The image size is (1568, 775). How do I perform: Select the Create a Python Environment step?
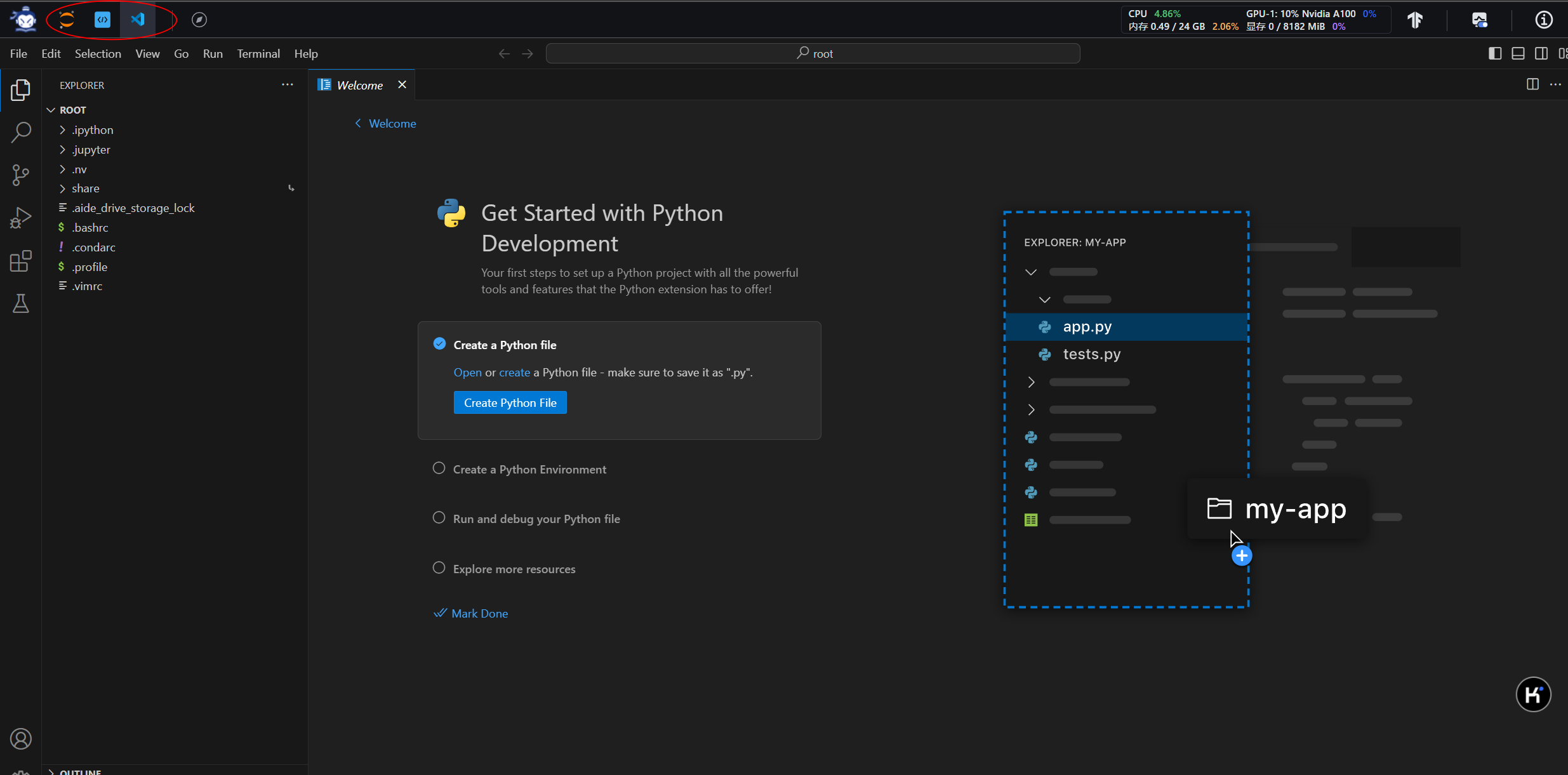click(x=529, y=469)
